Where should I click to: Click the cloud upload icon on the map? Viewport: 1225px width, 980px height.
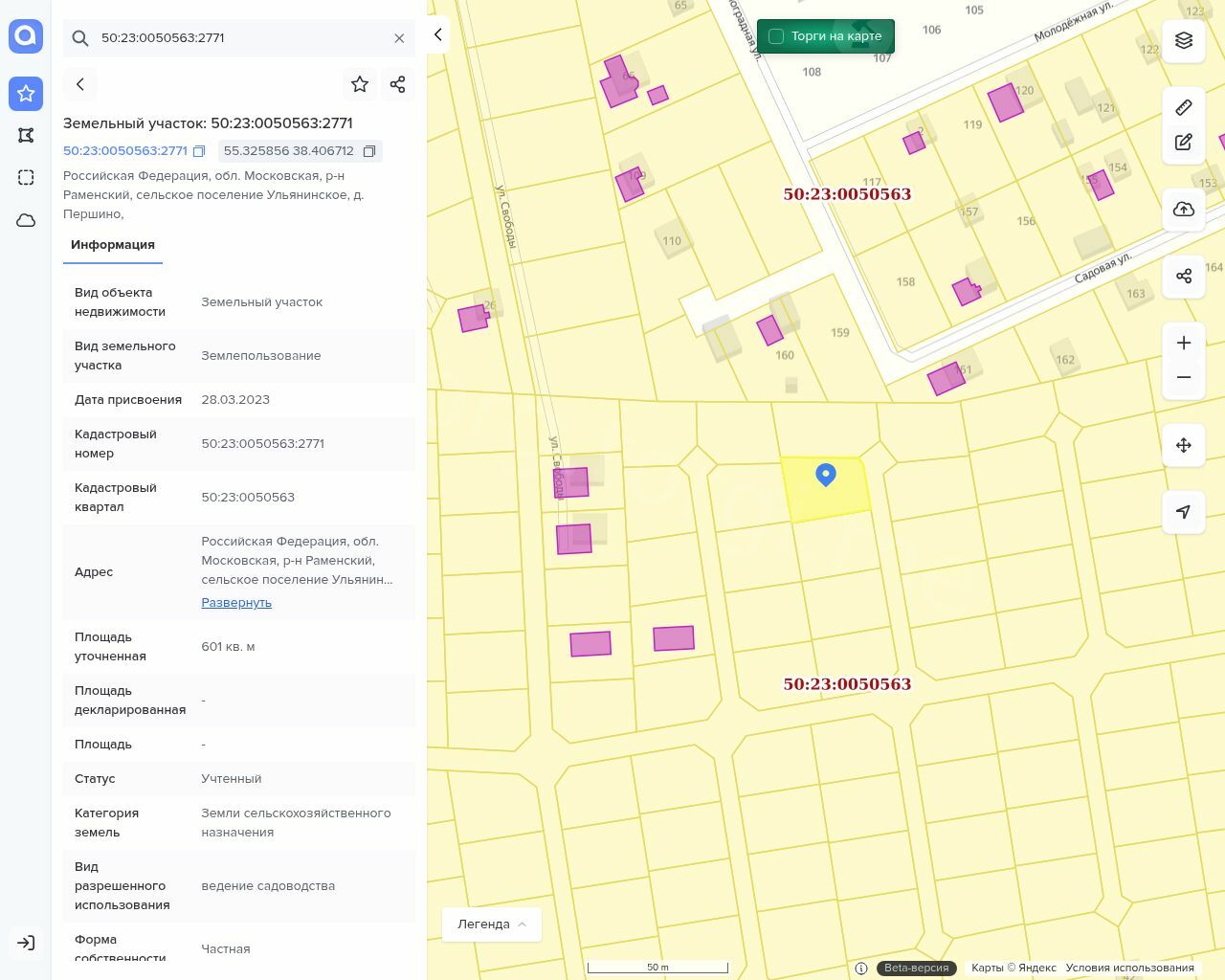[1184, 210]
